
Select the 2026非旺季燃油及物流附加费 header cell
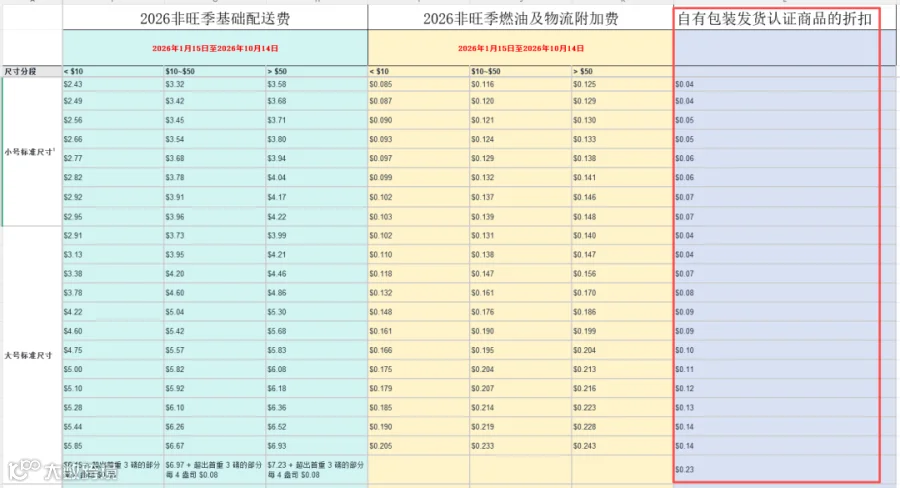coord(521,18)
